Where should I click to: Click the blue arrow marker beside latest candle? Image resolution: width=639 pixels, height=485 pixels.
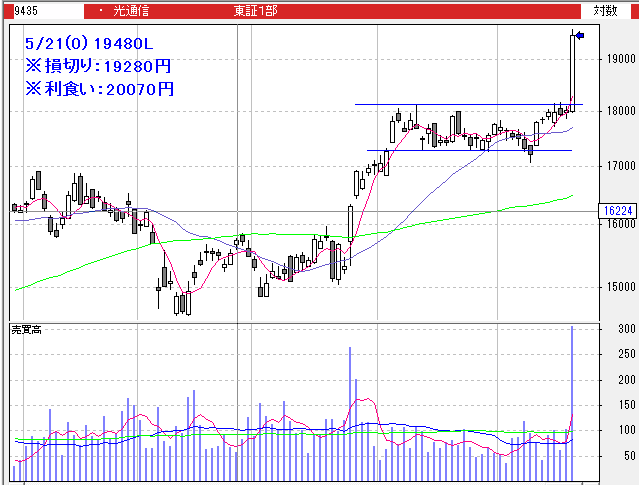click(580, 36)
